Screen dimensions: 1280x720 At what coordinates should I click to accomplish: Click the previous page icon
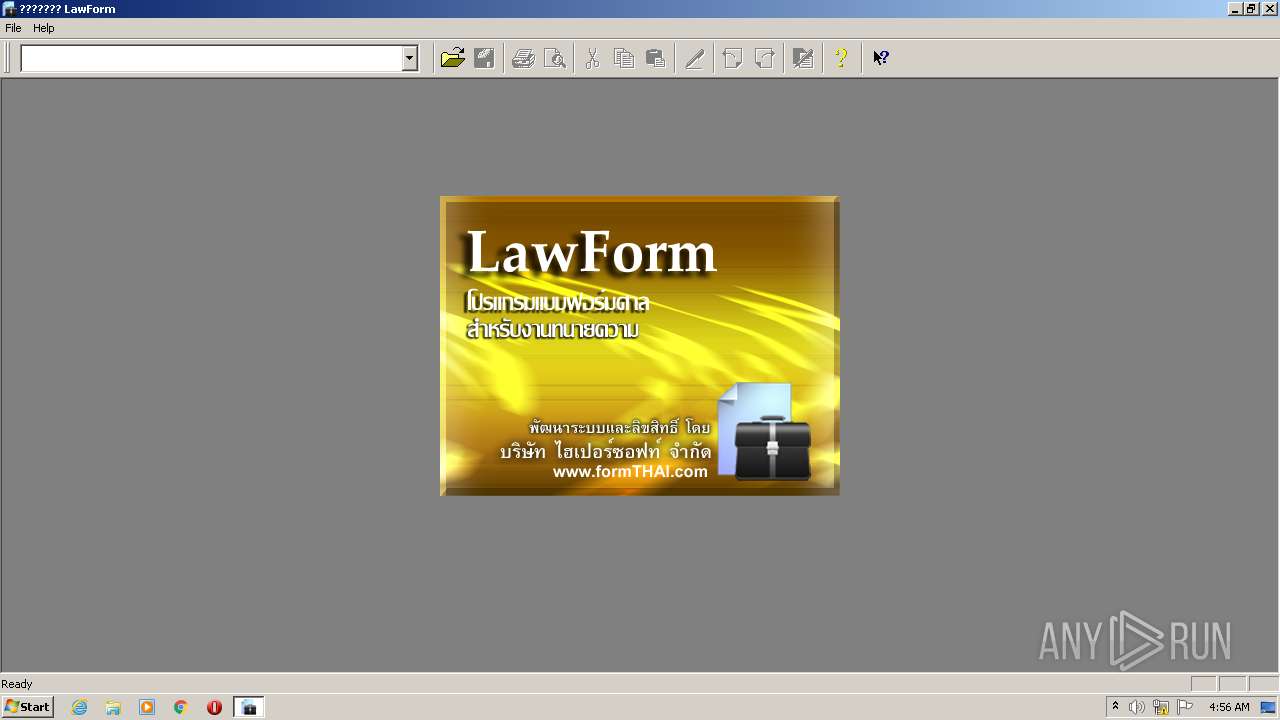[732, 58]
